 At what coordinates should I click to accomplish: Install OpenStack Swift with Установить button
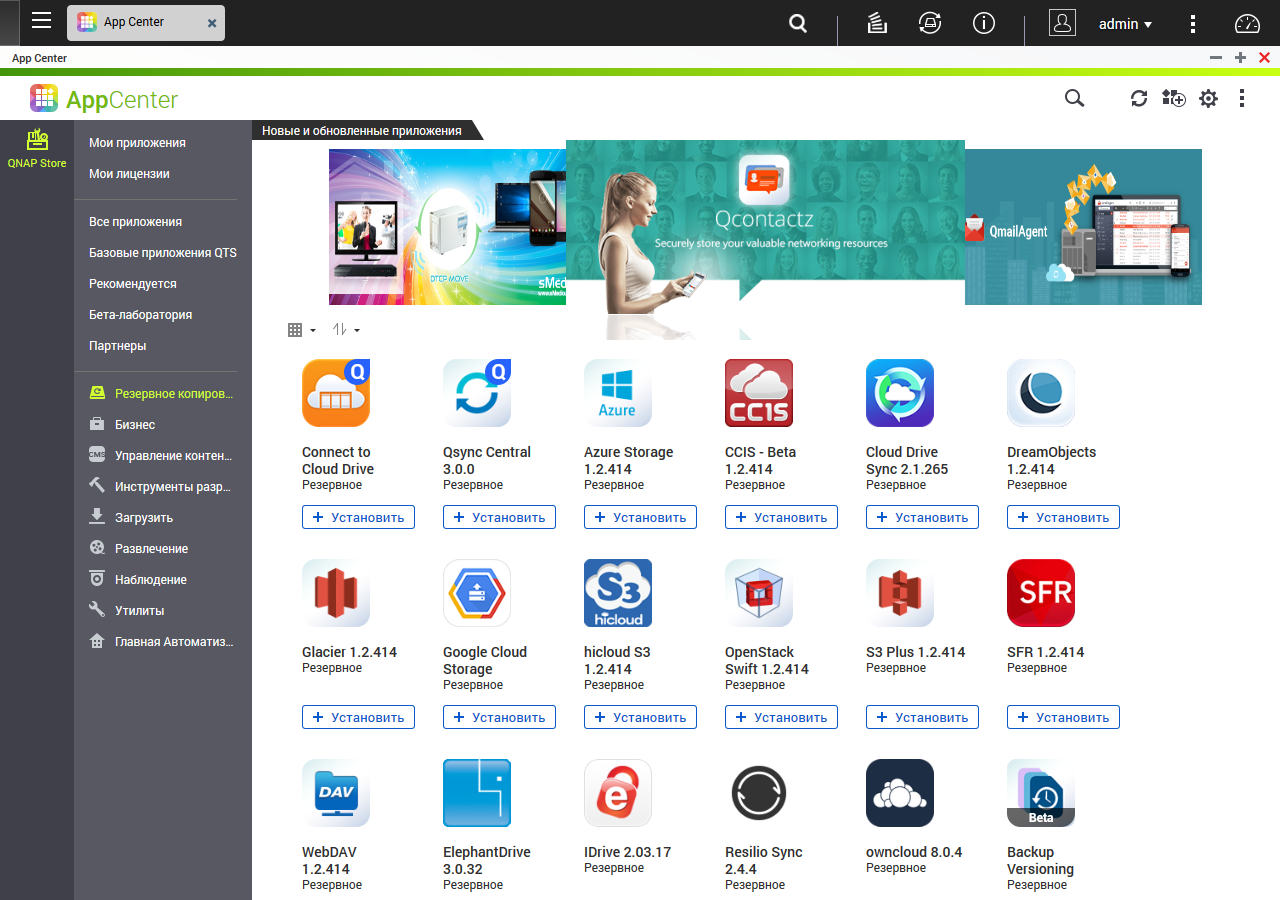coord(781,717)
